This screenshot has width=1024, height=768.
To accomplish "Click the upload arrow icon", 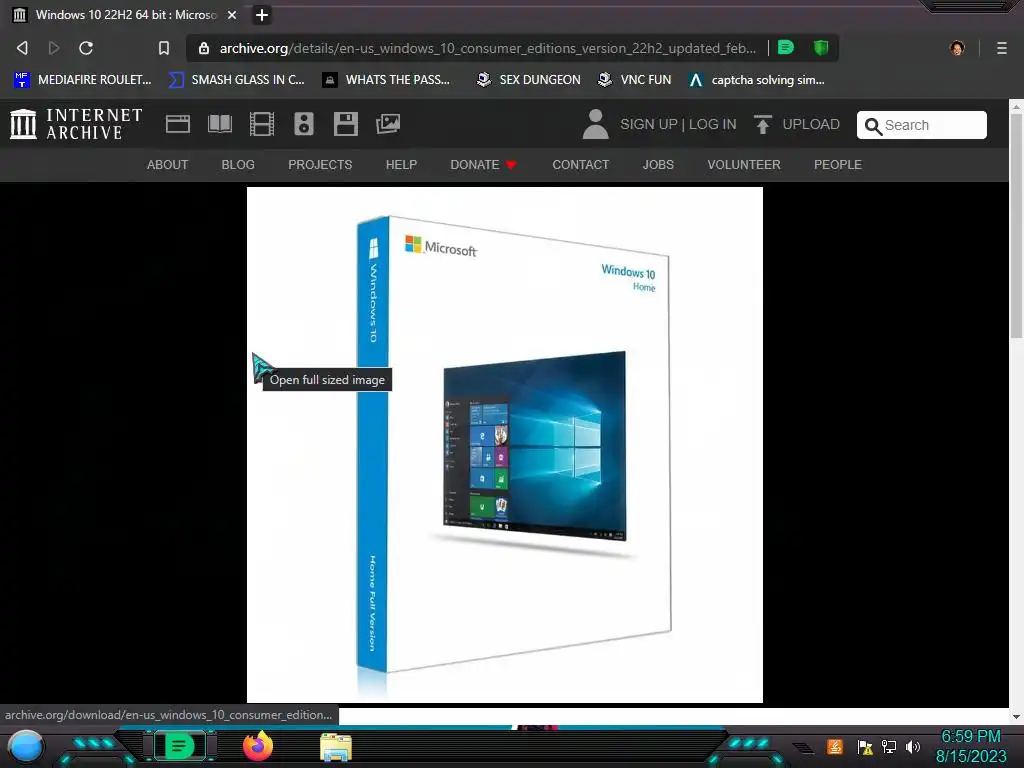I will [x=762, y=124].
